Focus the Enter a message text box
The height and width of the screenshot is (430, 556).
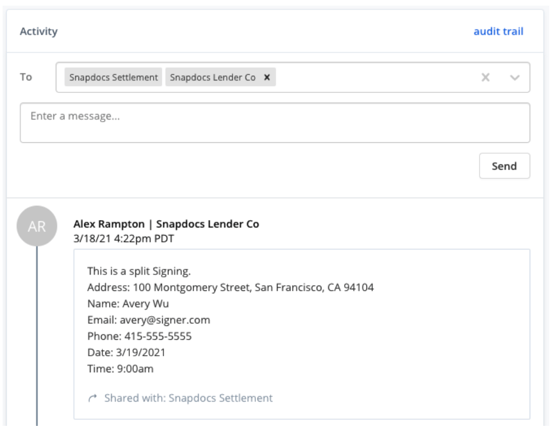point(275,123)
